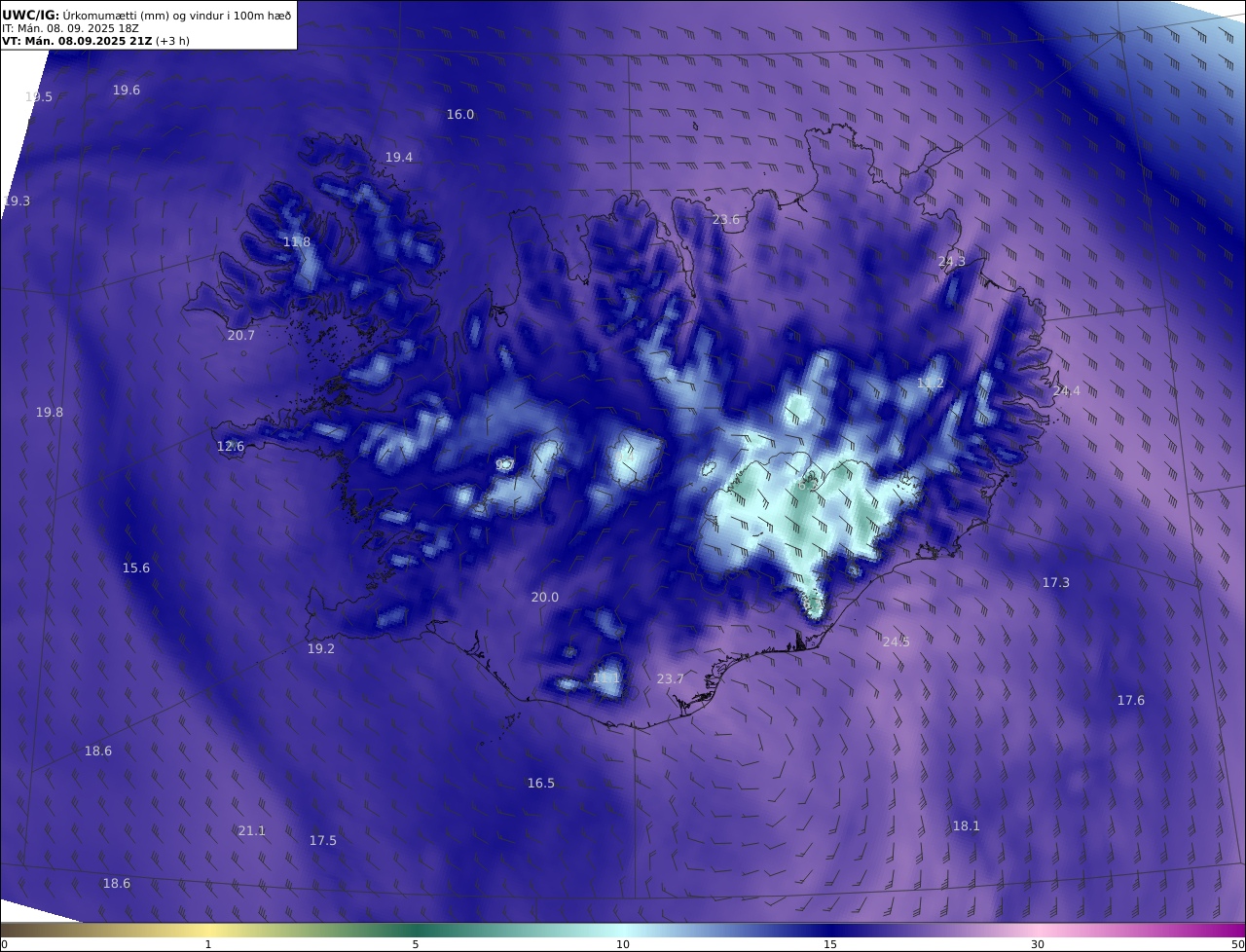Viewport: 1246px width, 952px height.
Task: Click the 16.5 value label
Action: [x=541, y=784]
